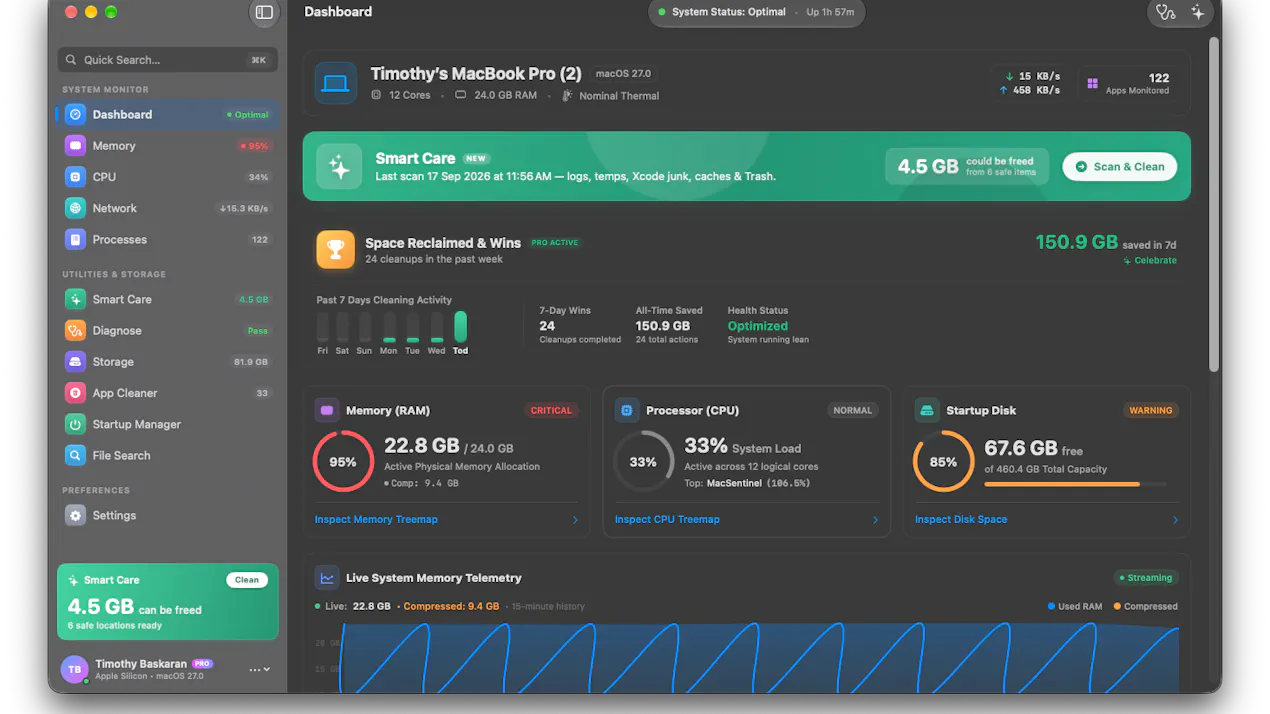
Task: Click the Mon bar in cleaning activity chart
Action: [x=388, y=327]
